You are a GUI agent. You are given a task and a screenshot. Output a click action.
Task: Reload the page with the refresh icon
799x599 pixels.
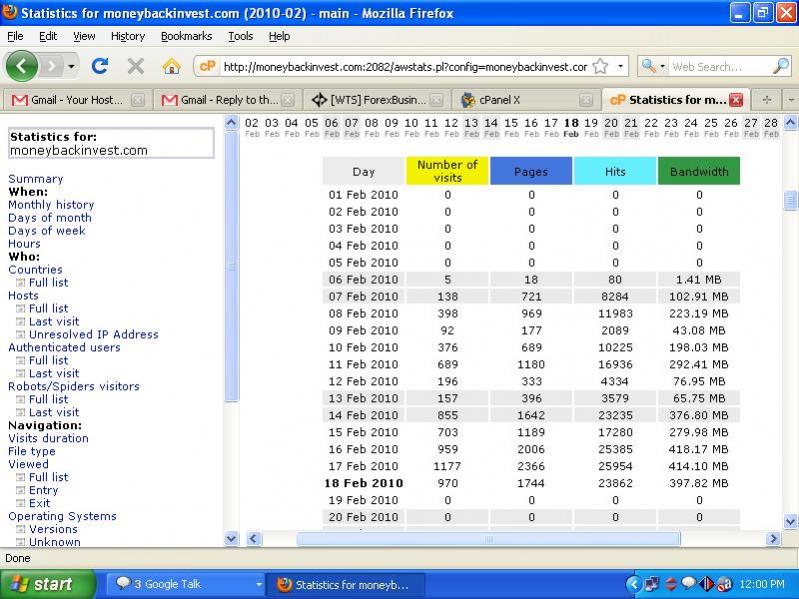click(99, 66)
